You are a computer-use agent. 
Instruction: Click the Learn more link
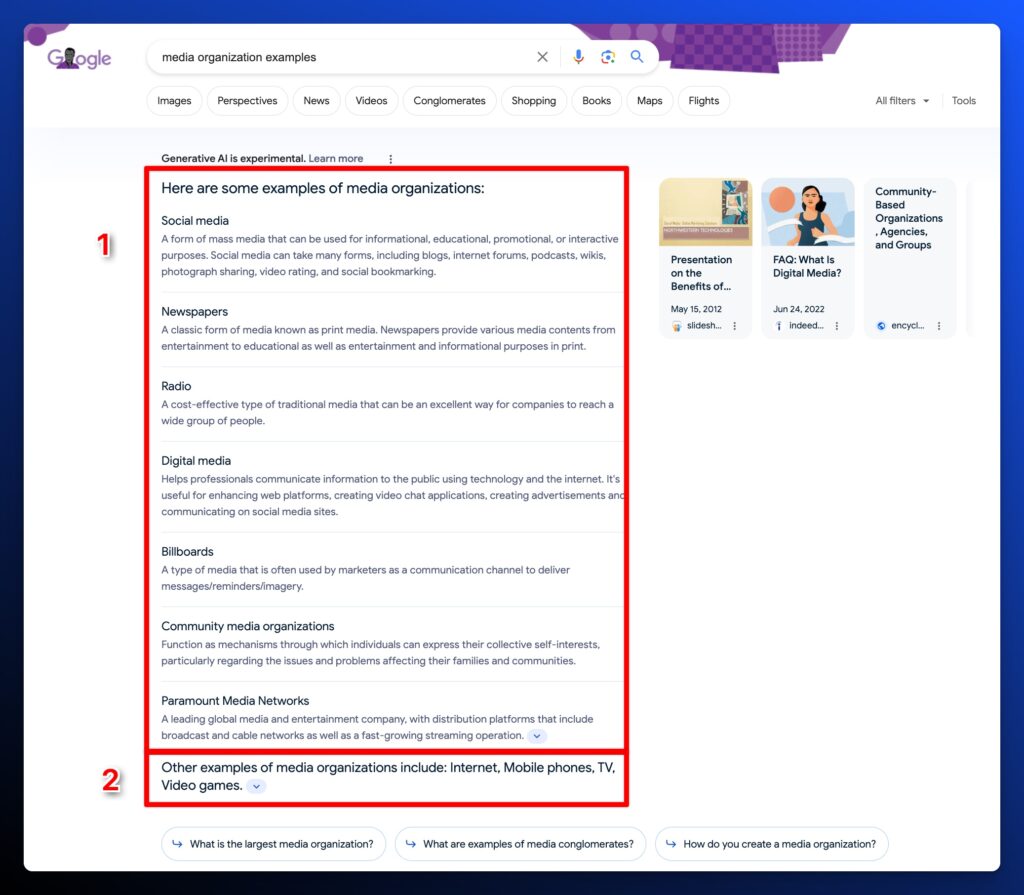click(335, 159)
